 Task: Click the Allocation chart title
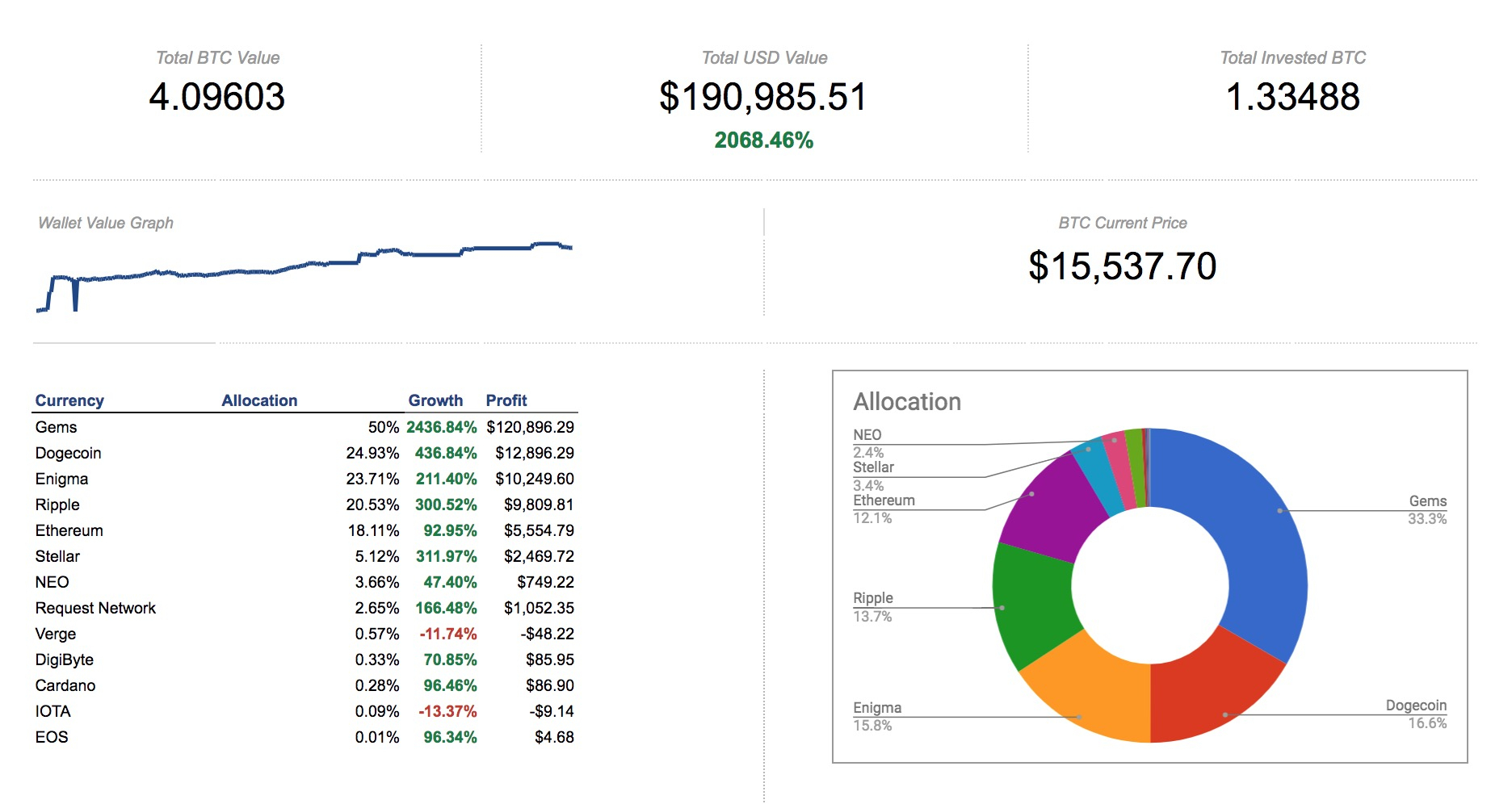[x=907, y=402]
